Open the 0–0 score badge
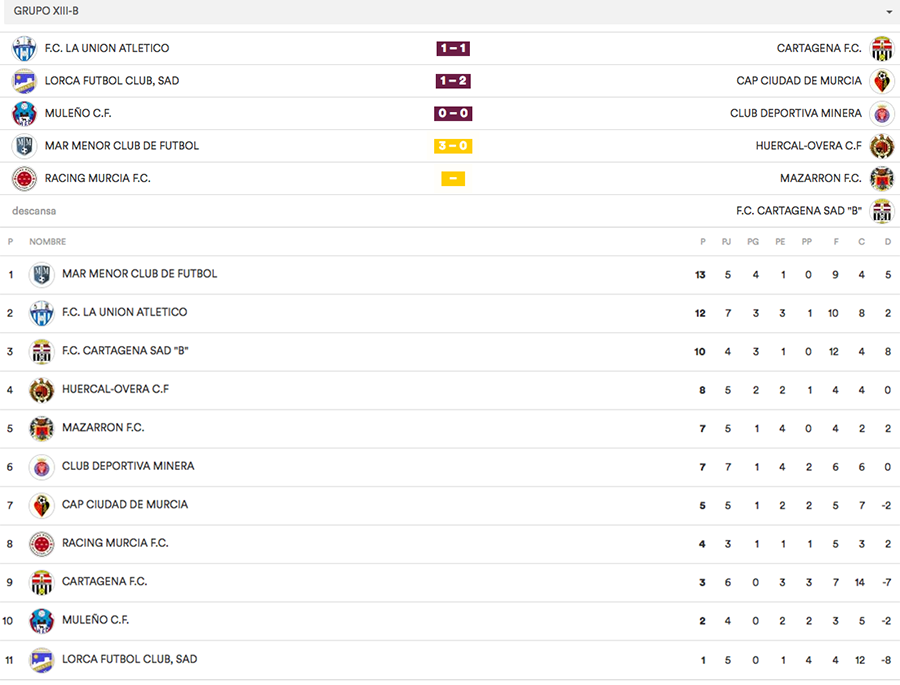The width and height of the screenshot is (900, 685). (453, 113)
